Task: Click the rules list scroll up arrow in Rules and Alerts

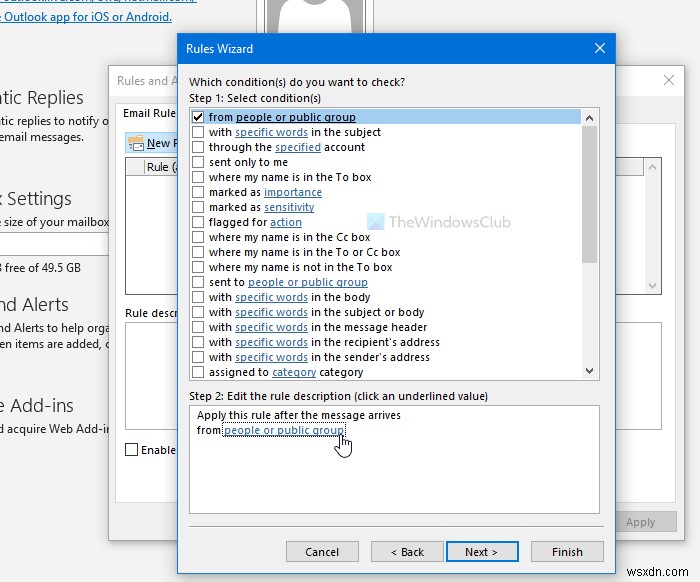Action: (x=652, y=167)
